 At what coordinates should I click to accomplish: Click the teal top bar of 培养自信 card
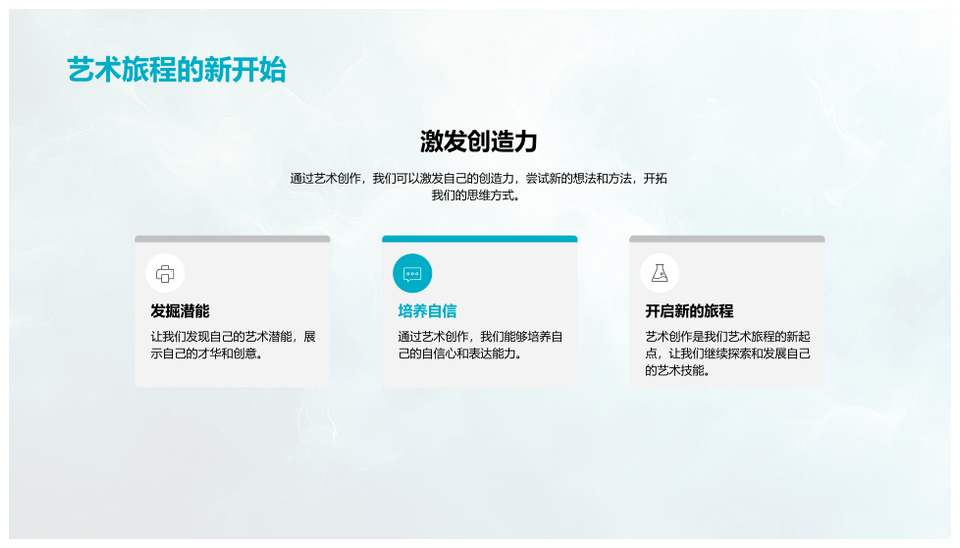(479, 239)
